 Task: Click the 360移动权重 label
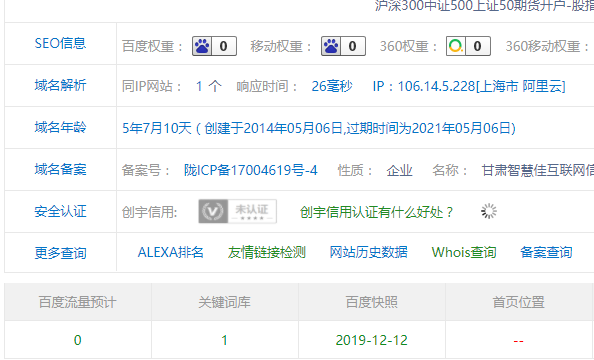pos(548,47)
